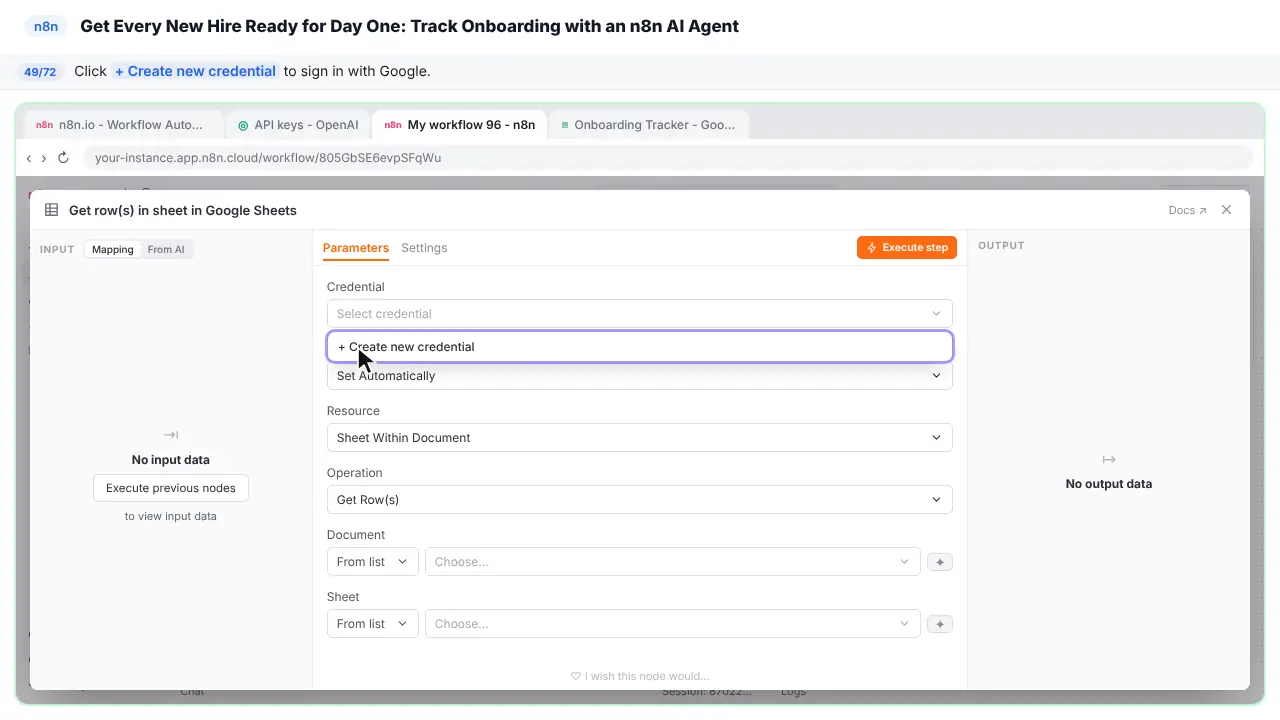Click the browser reload icon
1280x720 pixels.
pyautogui.click(x=63, y=158)
